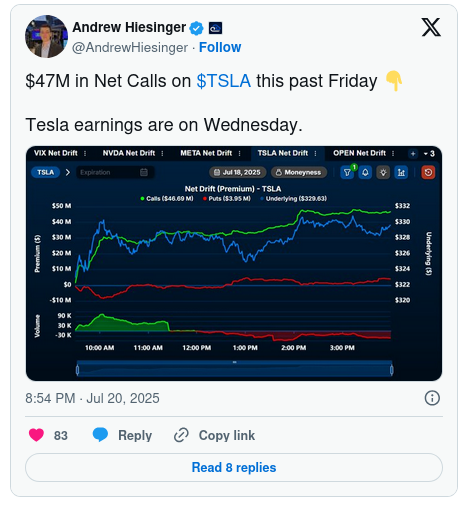Open the Jul 18, 2025 date selector

click(237, 172)
